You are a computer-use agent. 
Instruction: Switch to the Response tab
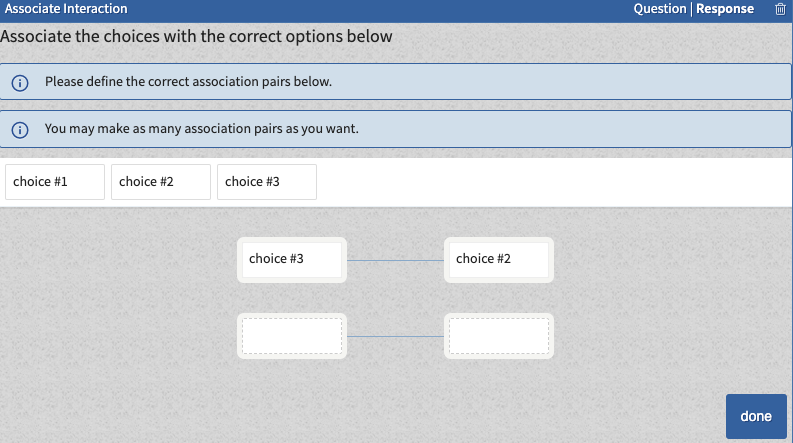[x=725, y=9]
